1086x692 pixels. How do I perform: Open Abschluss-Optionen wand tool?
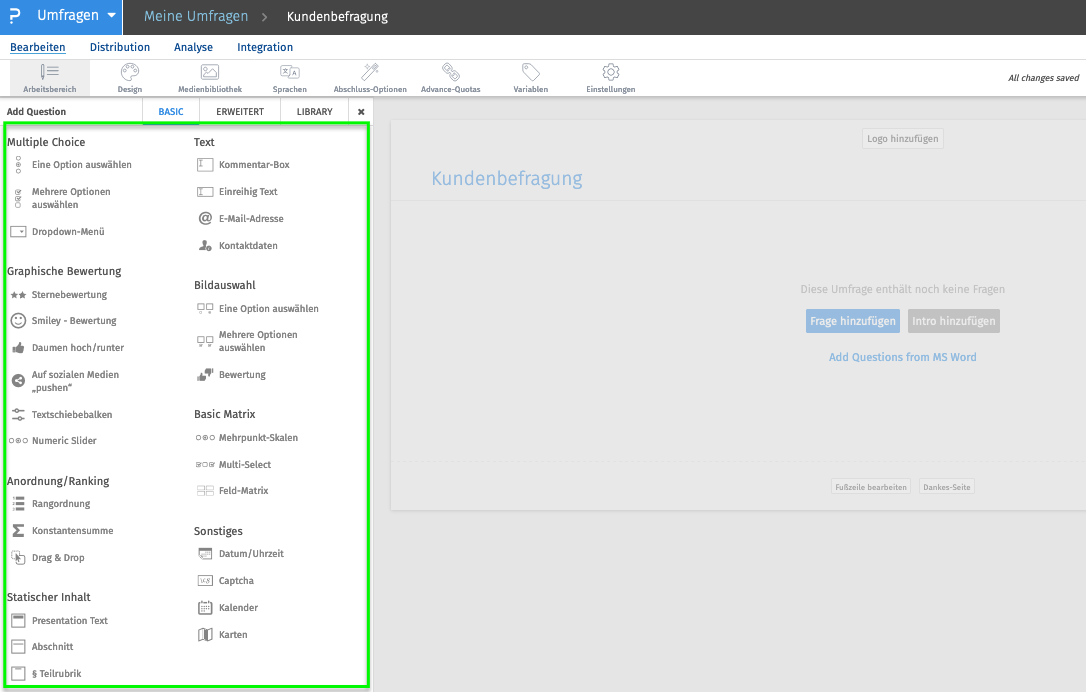click(370, 78)
